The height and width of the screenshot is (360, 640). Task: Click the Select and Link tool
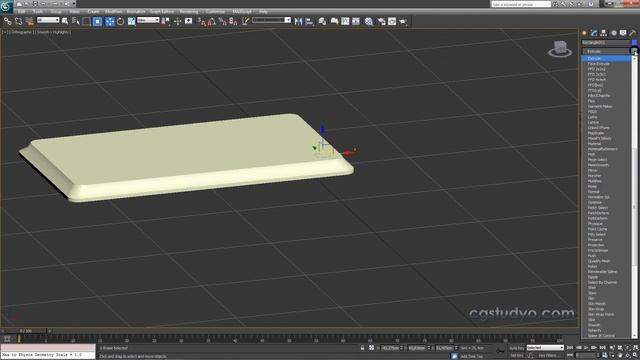[x=7, y=21]
